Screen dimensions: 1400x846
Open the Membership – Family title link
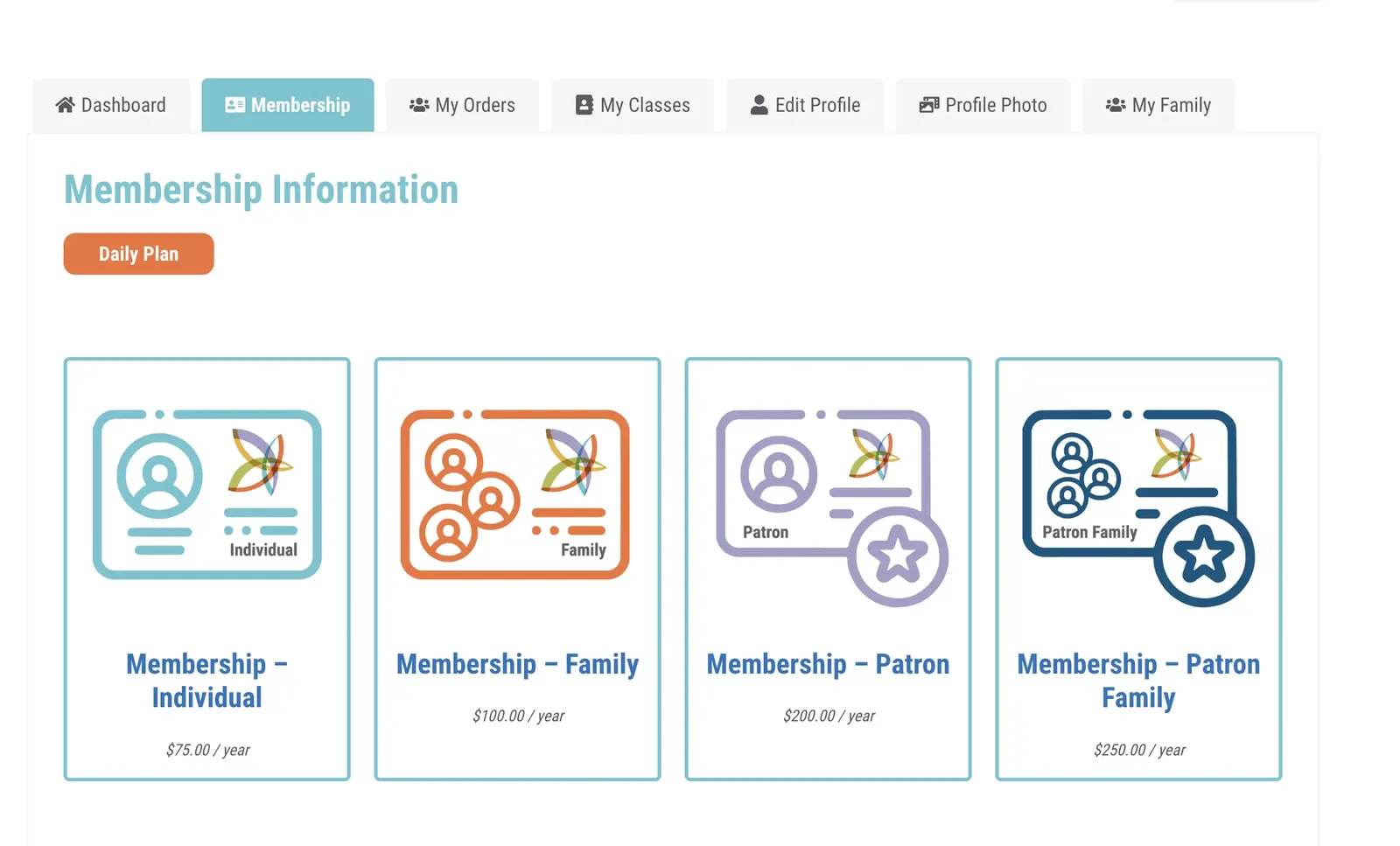click(x=518, y=664)
